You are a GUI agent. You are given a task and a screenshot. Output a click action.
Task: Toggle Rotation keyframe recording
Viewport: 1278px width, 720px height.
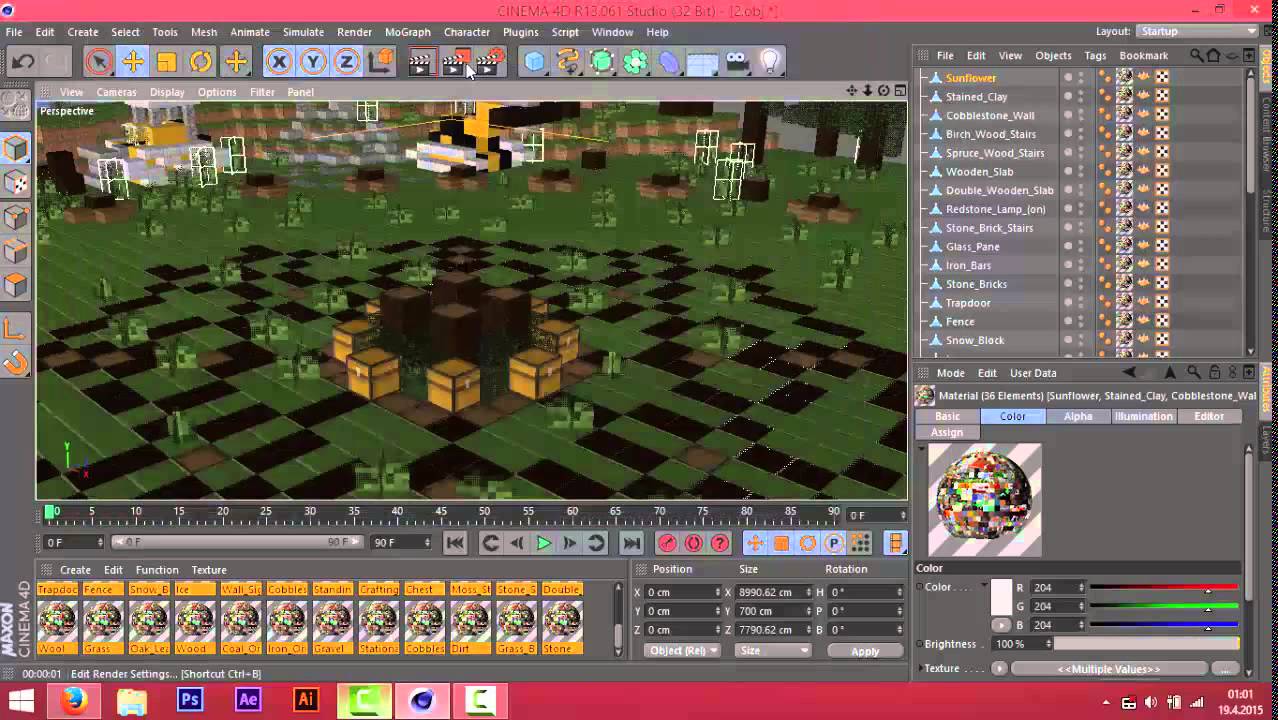click(808, 543)
